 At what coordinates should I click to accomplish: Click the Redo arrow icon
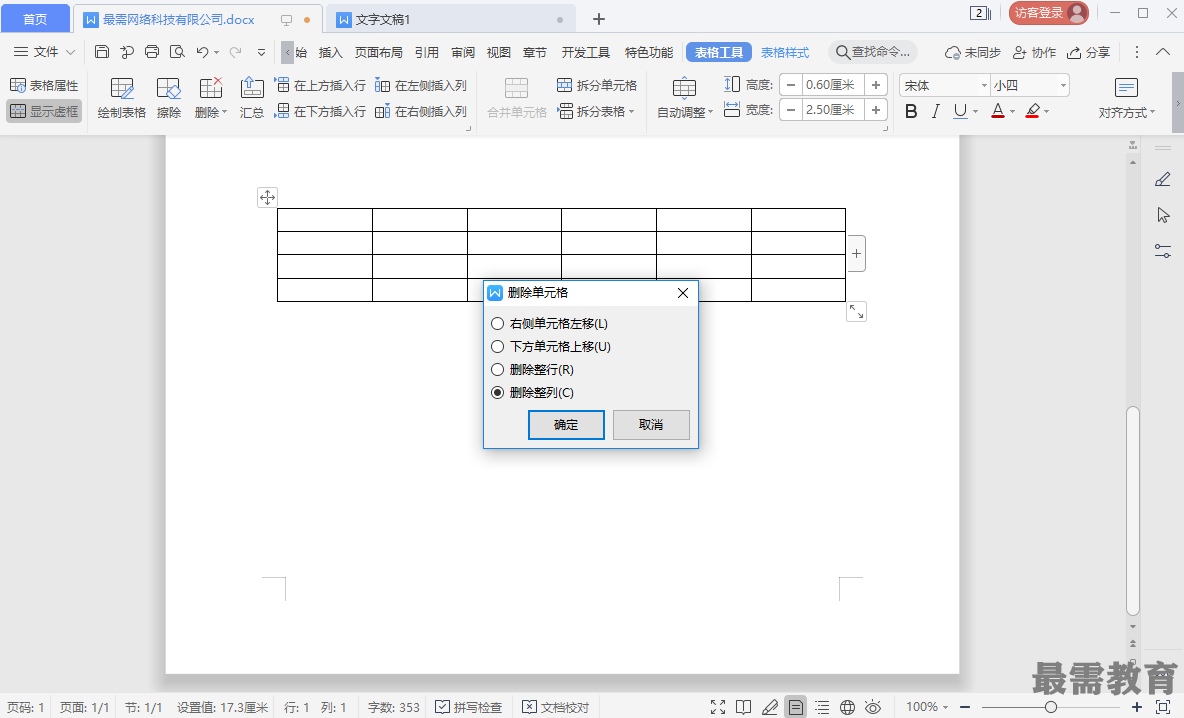[x=236, y=52]
